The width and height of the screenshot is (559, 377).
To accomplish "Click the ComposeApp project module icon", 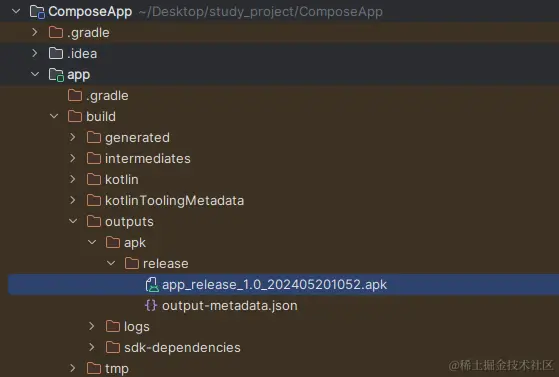I will [x=37, y=11].
